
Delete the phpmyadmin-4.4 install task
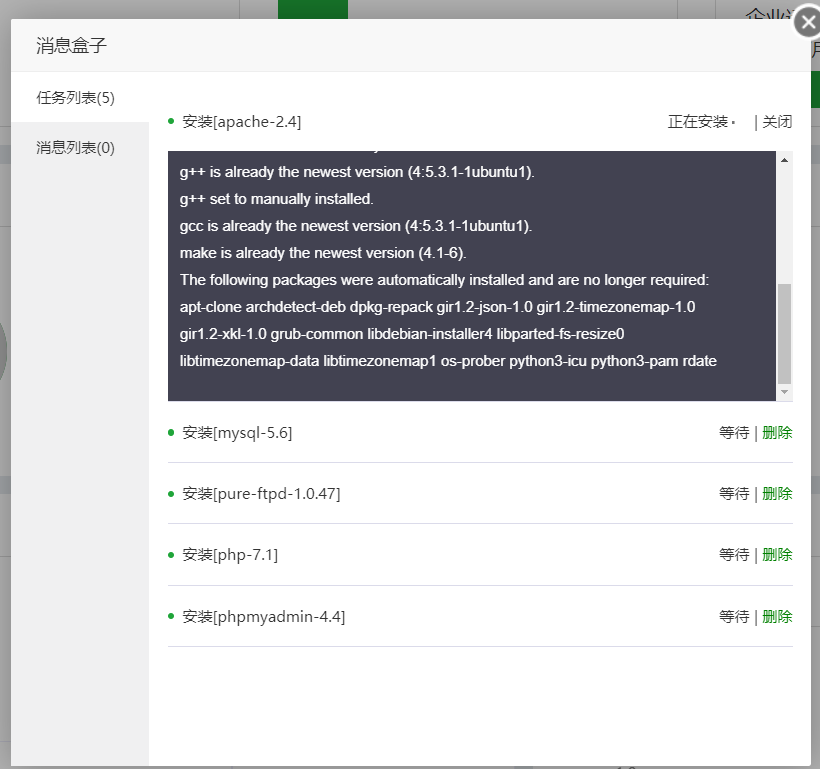pyautogui.click(x=777, y=617)
